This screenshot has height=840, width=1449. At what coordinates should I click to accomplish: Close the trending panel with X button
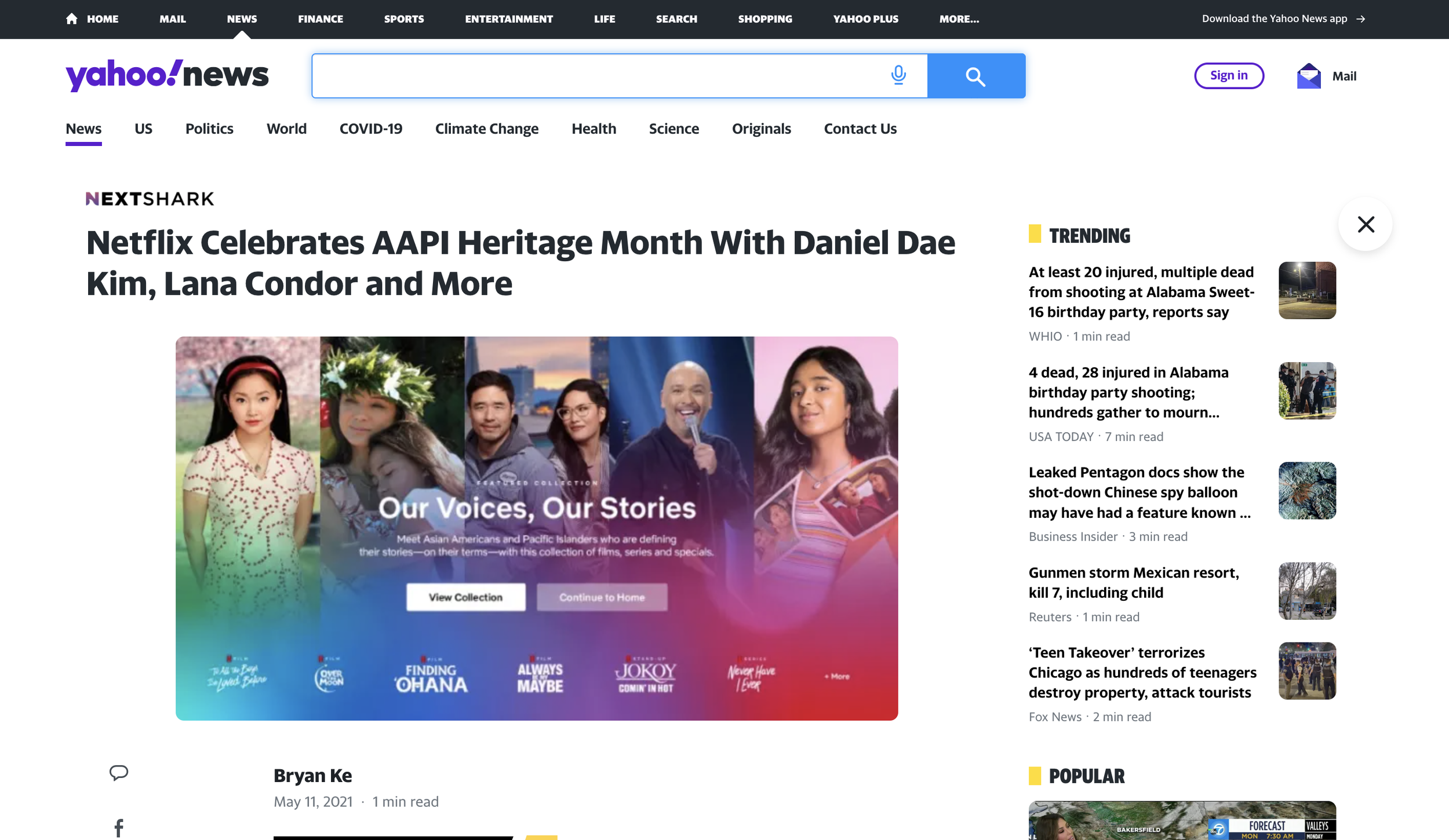pos(1366,224)
